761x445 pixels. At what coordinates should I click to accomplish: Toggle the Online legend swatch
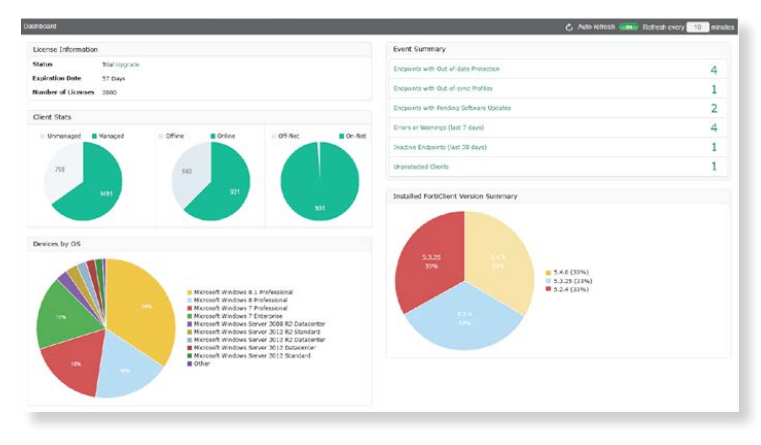tap(214, 135)
